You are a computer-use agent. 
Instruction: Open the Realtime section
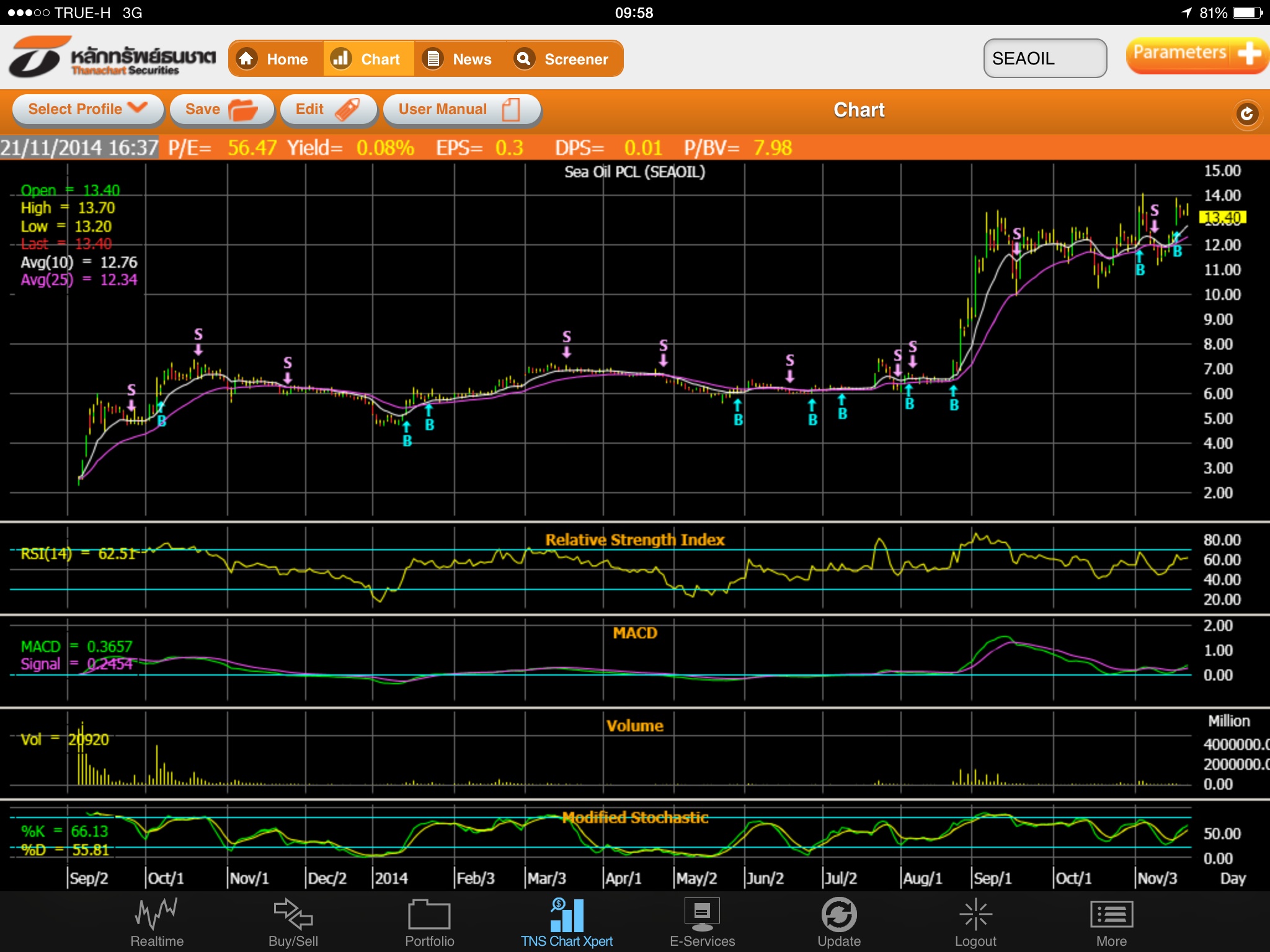click(157, 922)
